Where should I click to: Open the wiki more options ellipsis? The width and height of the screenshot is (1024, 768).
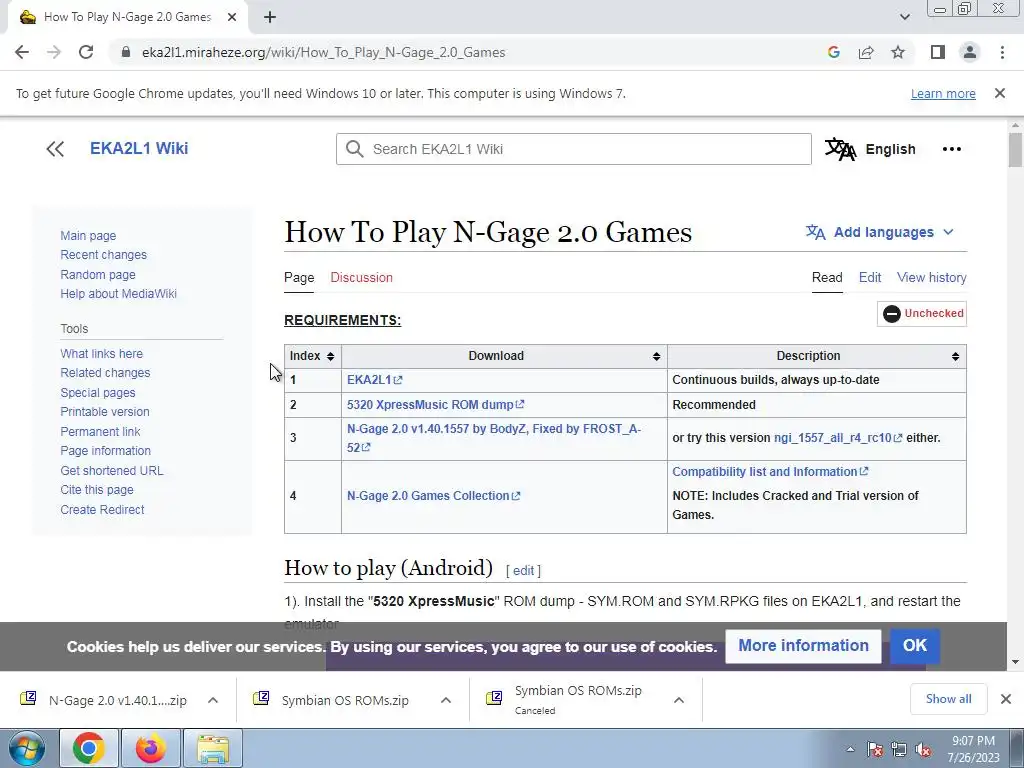click(x=952, y=149)
